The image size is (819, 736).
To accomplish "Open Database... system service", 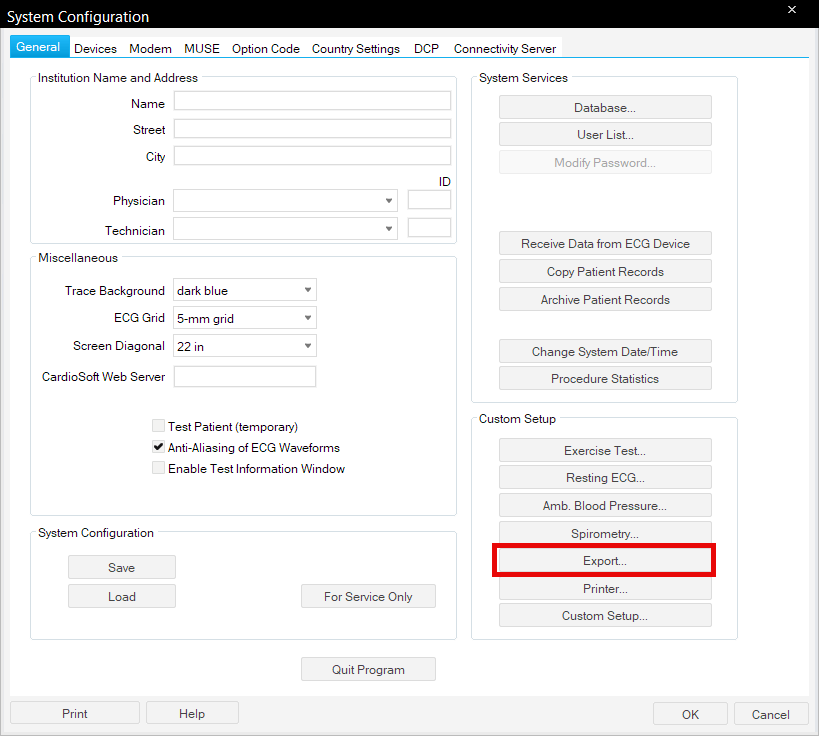I will tap(604, 108).
